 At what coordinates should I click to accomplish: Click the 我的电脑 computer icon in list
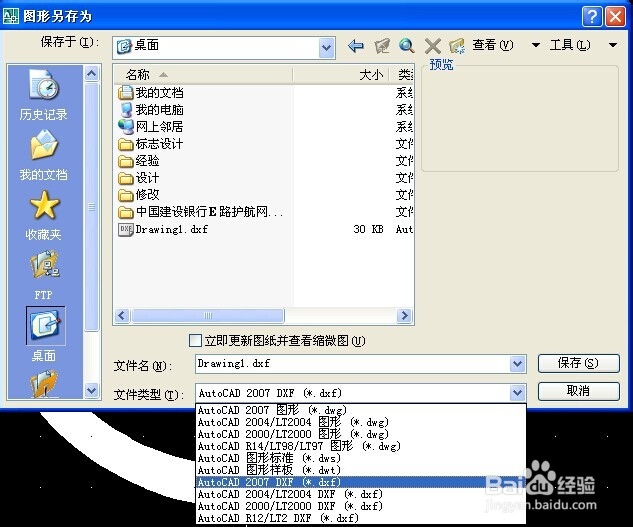[x=125, y=110]
